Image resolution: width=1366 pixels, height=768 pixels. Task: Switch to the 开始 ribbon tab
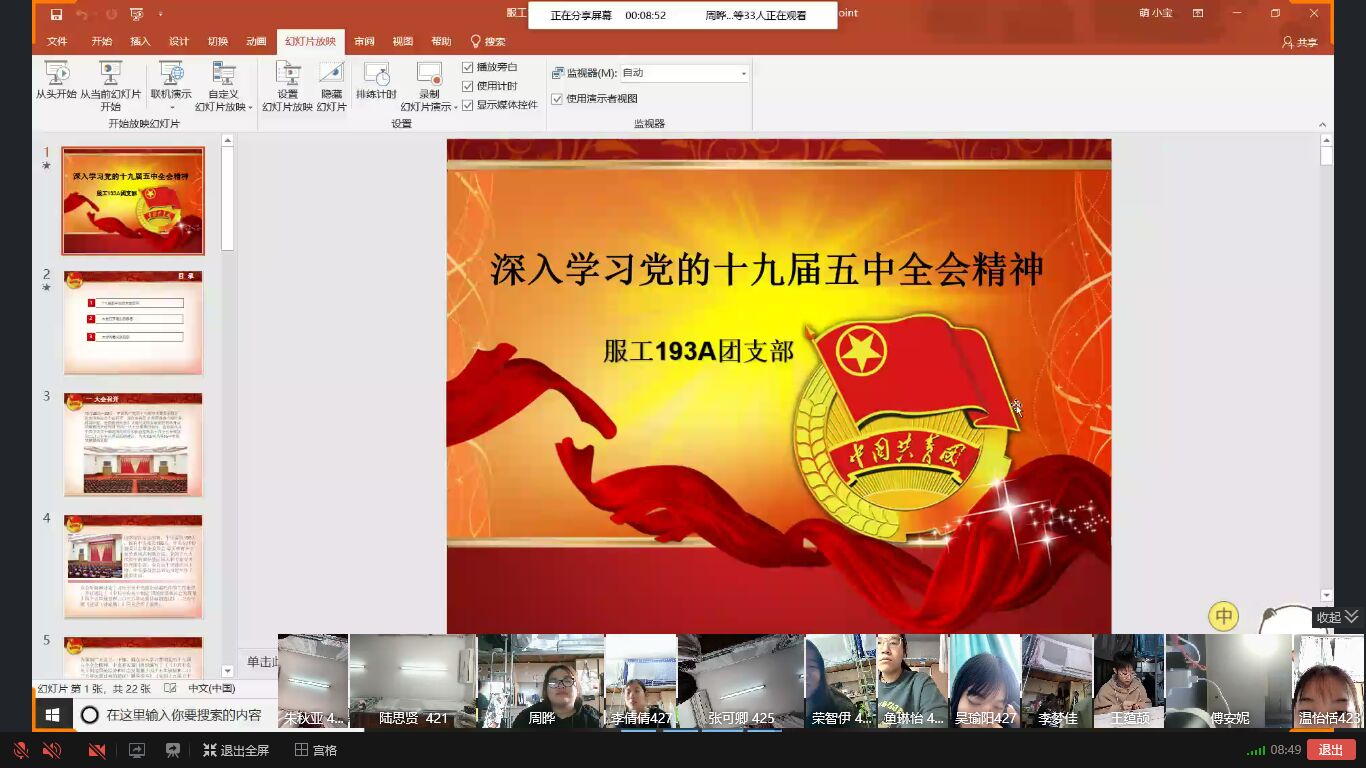(x=102, y=42)
